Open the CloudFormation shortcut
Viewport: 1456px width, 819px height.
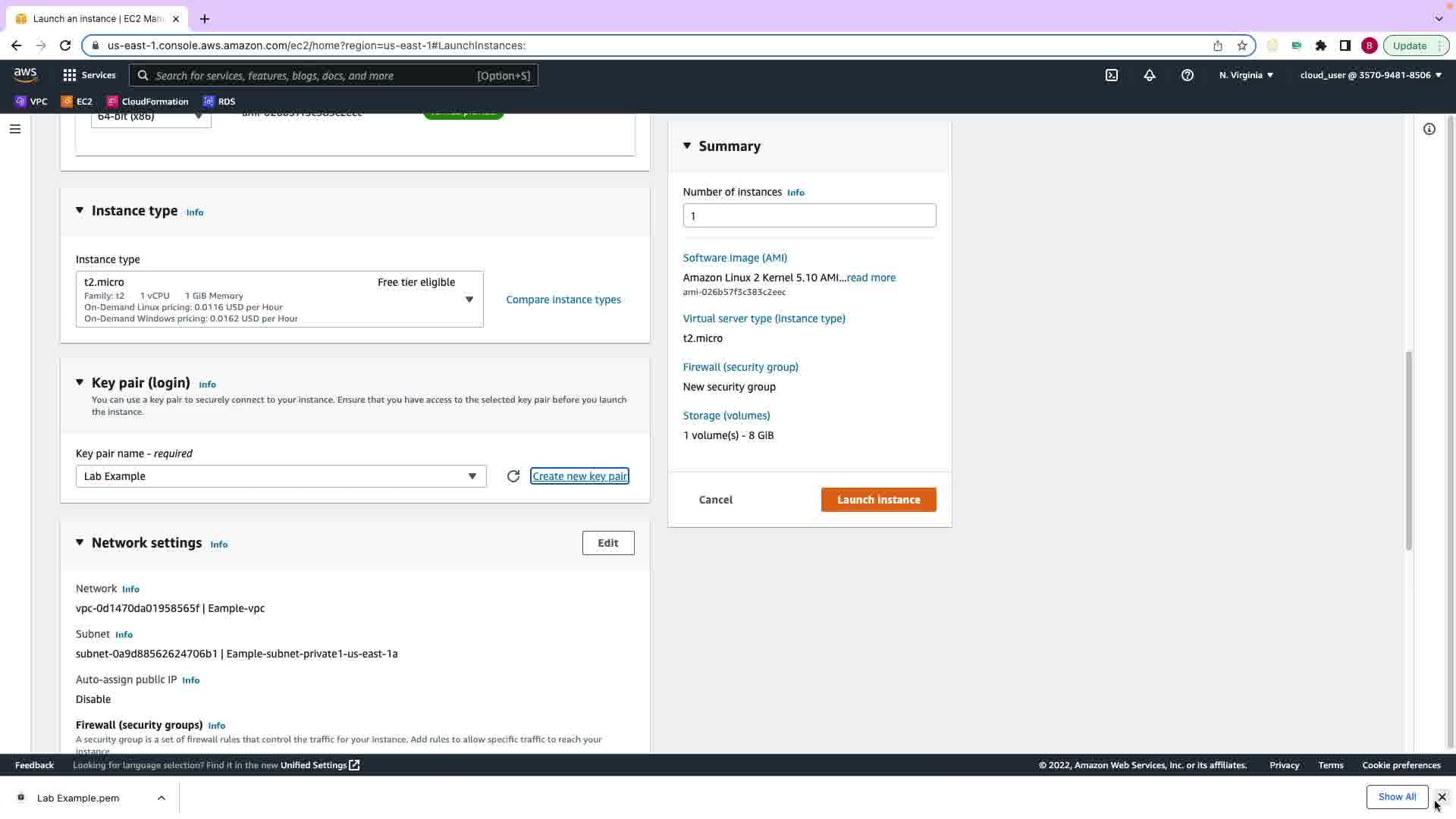pos(148,102)
